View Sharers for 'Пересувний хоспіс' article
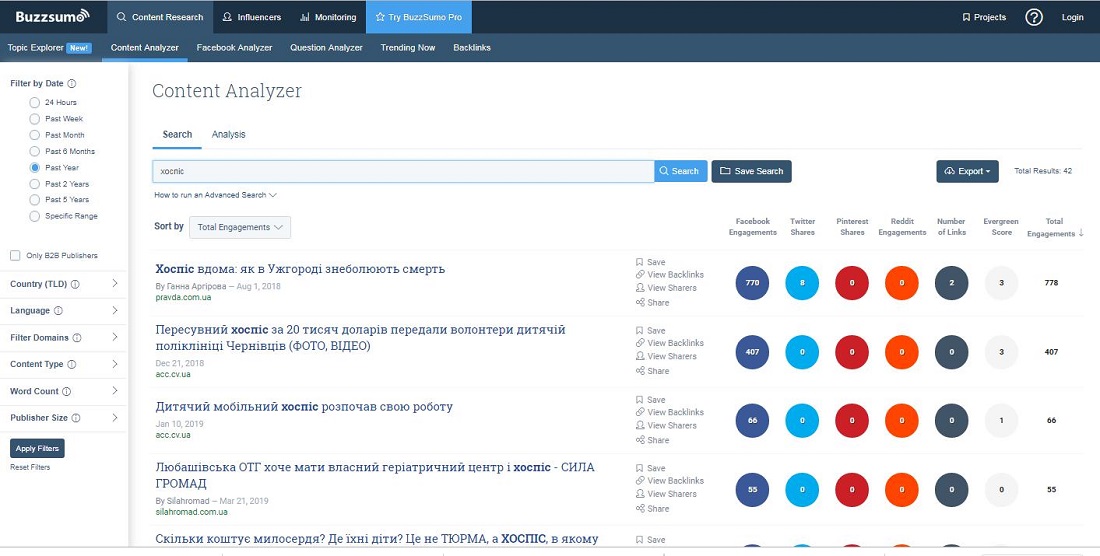 pos(666,356)
